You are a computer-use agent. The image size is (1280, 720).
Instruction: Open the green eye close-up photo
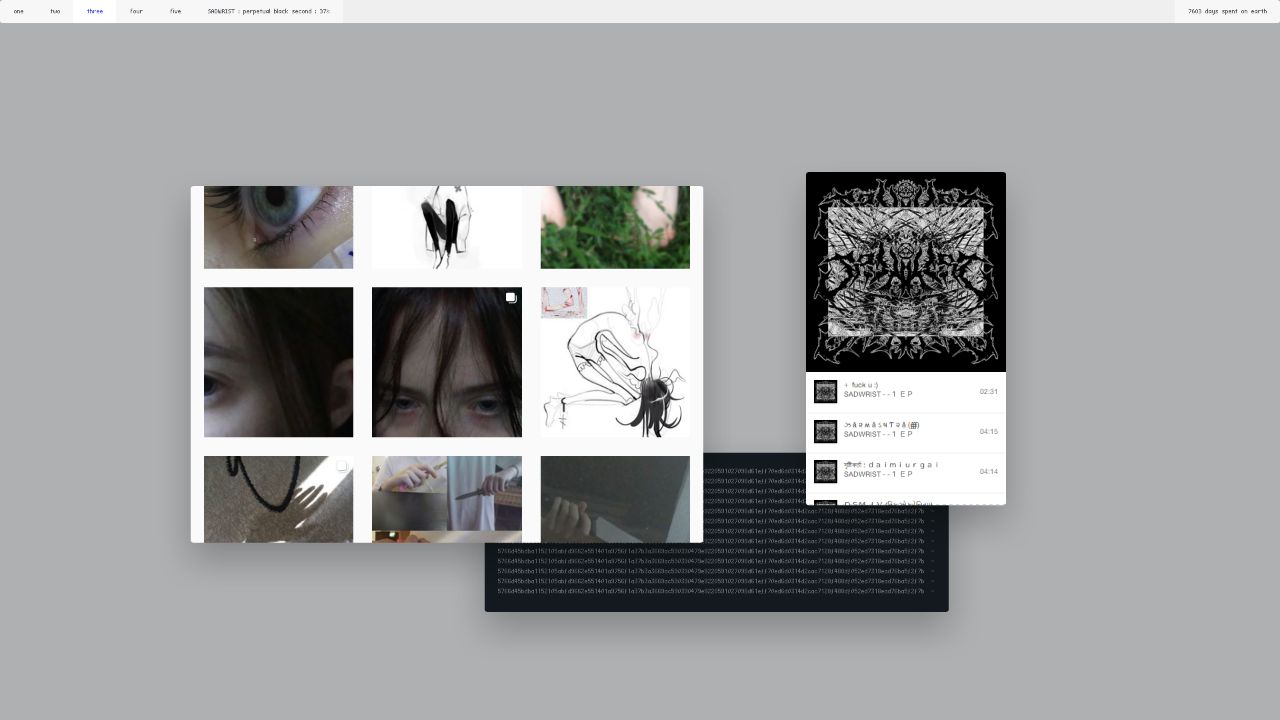click(x=278, y=227)
